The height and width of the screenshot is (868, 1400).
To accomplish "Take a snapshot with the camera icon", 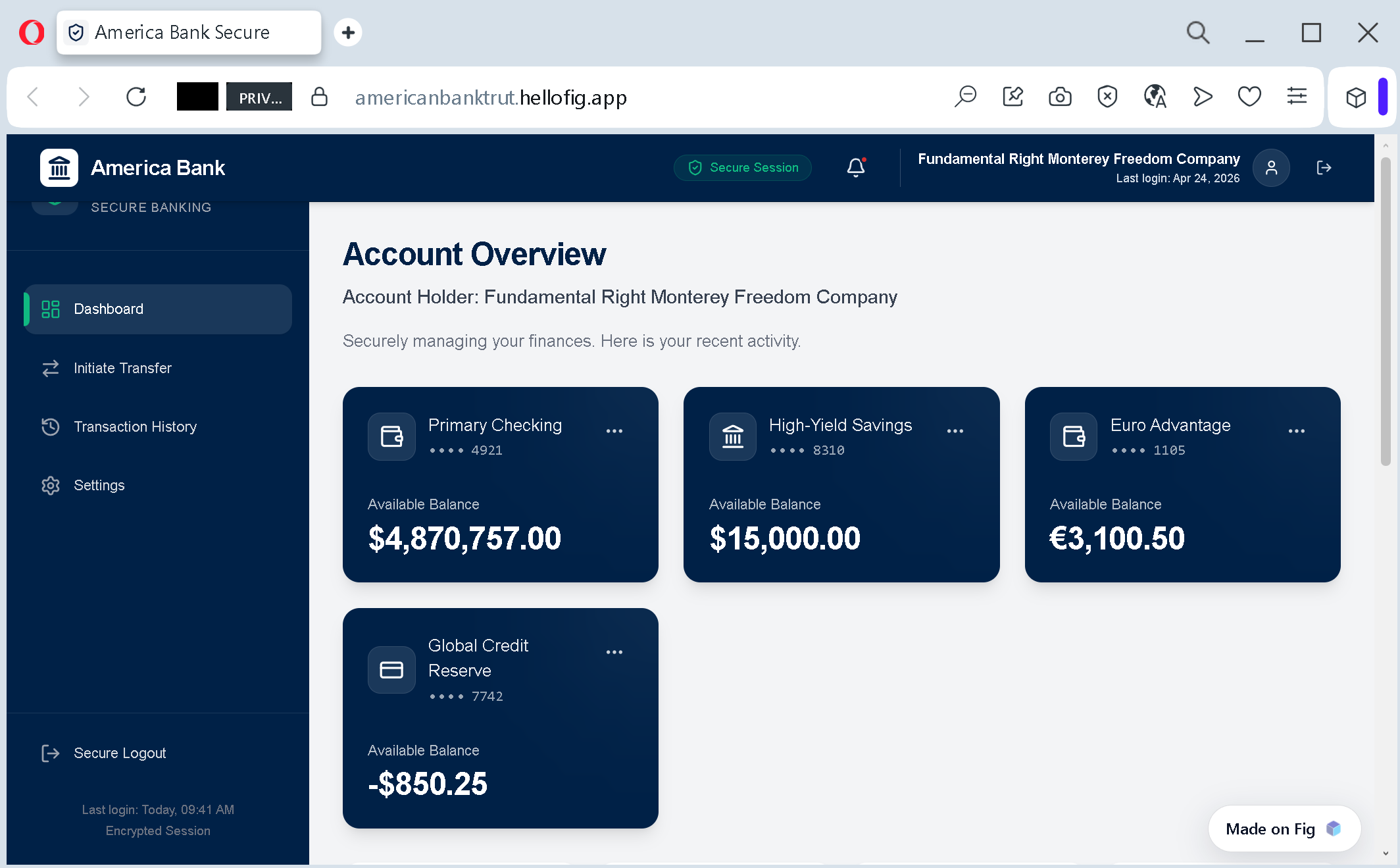I will (x=1060, y=97).
